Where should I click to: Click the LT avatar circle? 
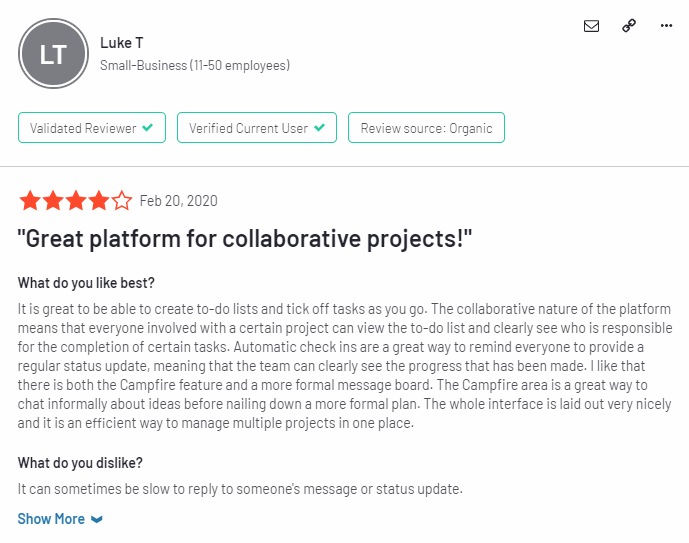click(53, 54)
